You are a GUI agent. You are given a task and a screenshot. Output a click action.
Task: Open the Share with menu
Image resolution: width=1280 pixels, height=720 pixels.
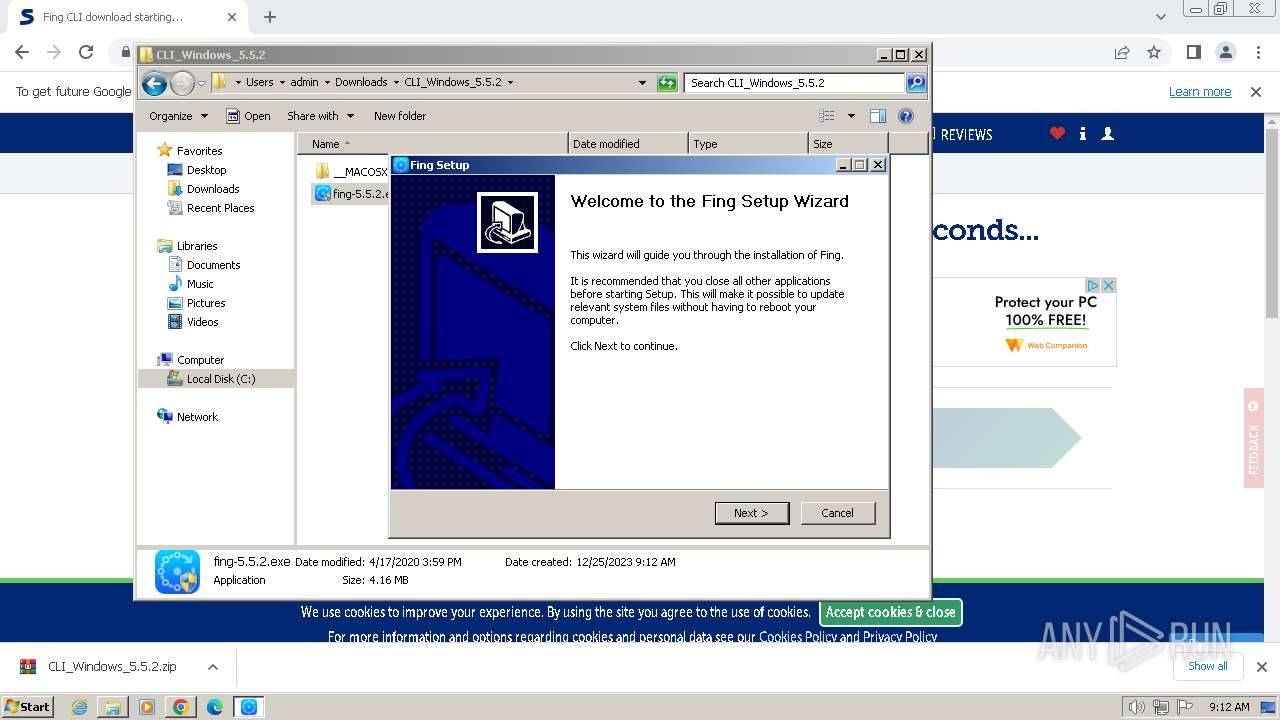pyautogui.click(x=320, y=116)
